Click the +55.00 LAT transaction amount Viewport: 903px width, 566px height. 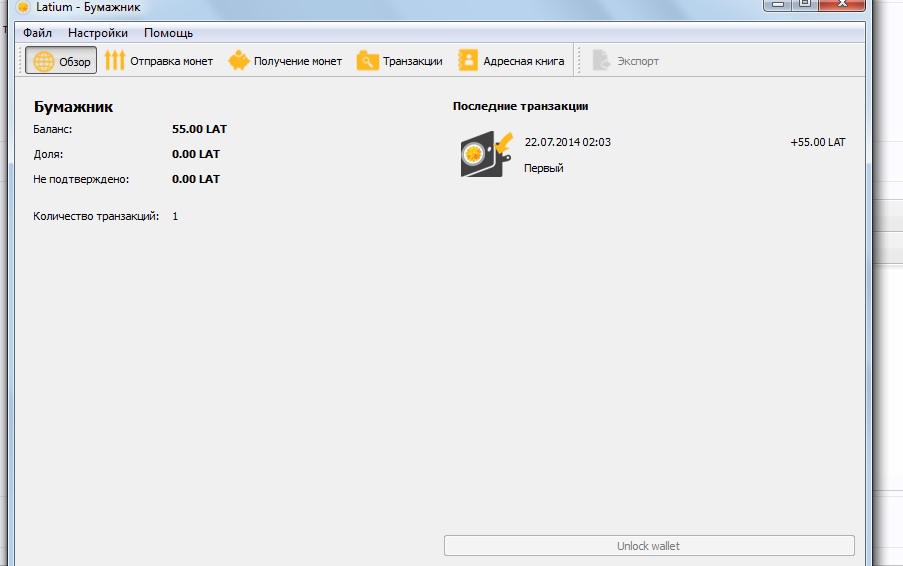[818, 142]
